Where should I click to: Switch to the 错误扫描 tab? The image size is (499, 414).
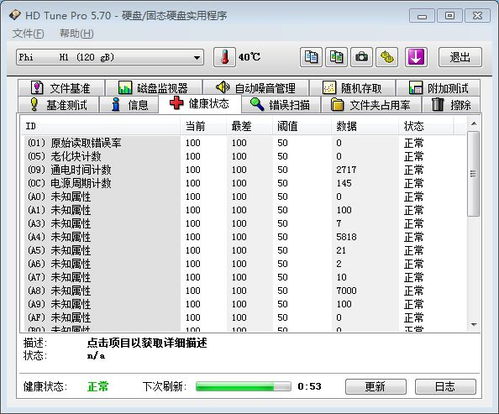pos(280,105)
